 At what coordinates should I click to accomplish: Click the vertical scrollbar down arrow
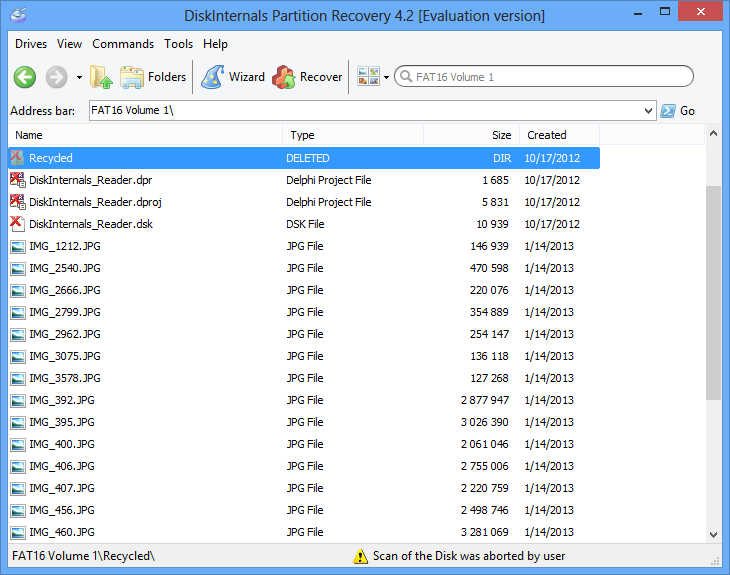pos(713,535)
